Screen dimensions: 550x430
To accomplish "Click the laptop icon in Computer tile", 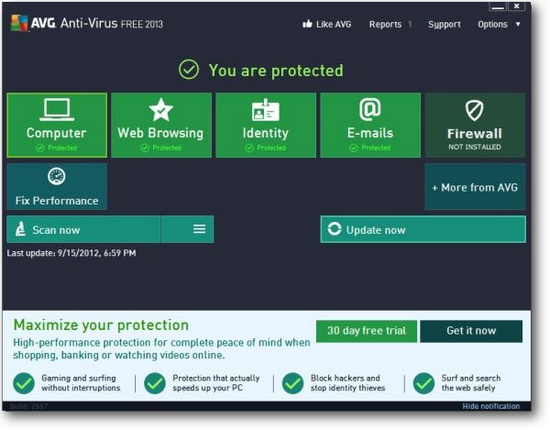I will tap(57, 110).
